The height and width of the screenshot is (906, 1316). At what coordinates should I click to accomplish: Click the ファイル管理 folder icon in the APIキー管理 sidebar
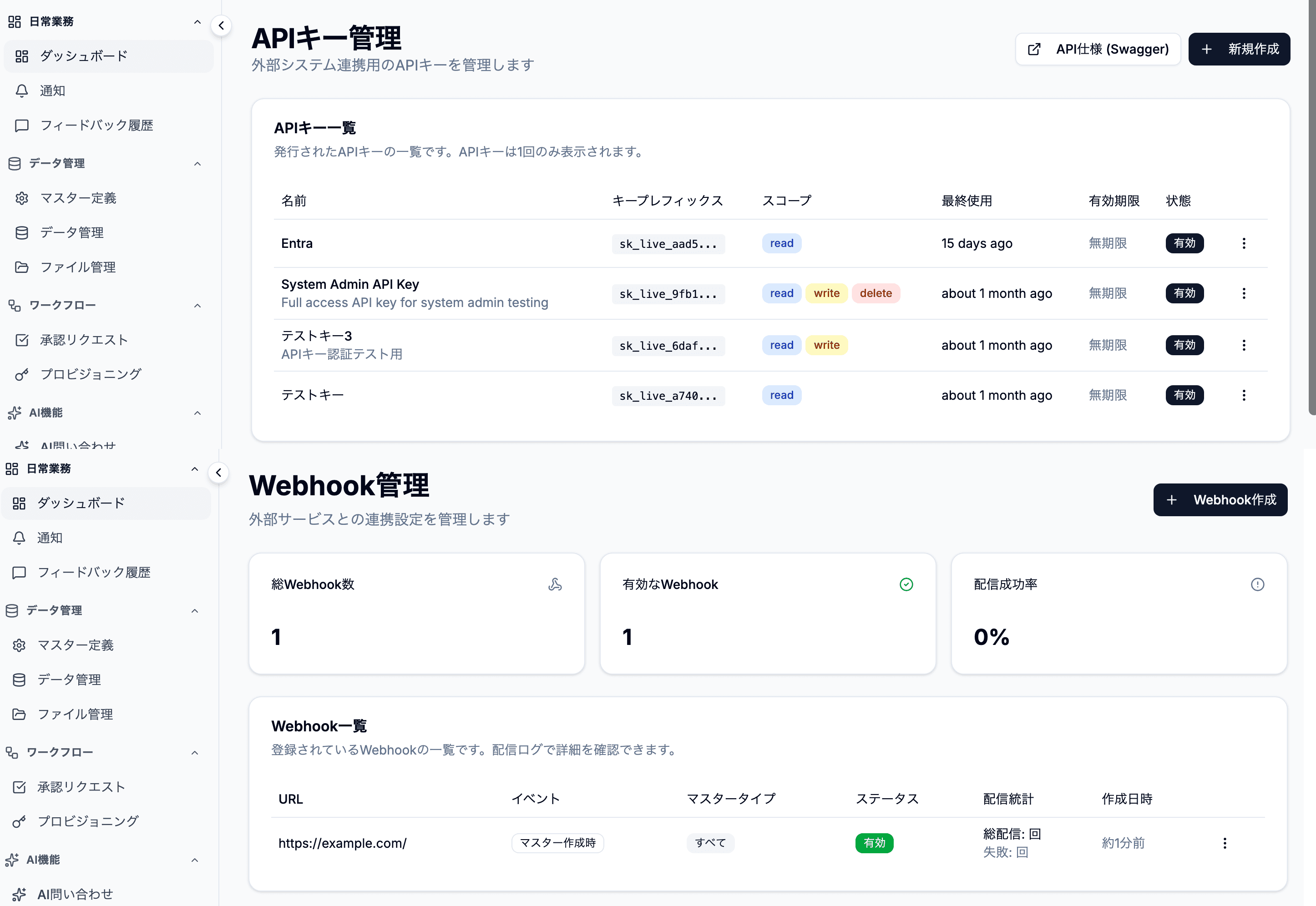[21, 267]
